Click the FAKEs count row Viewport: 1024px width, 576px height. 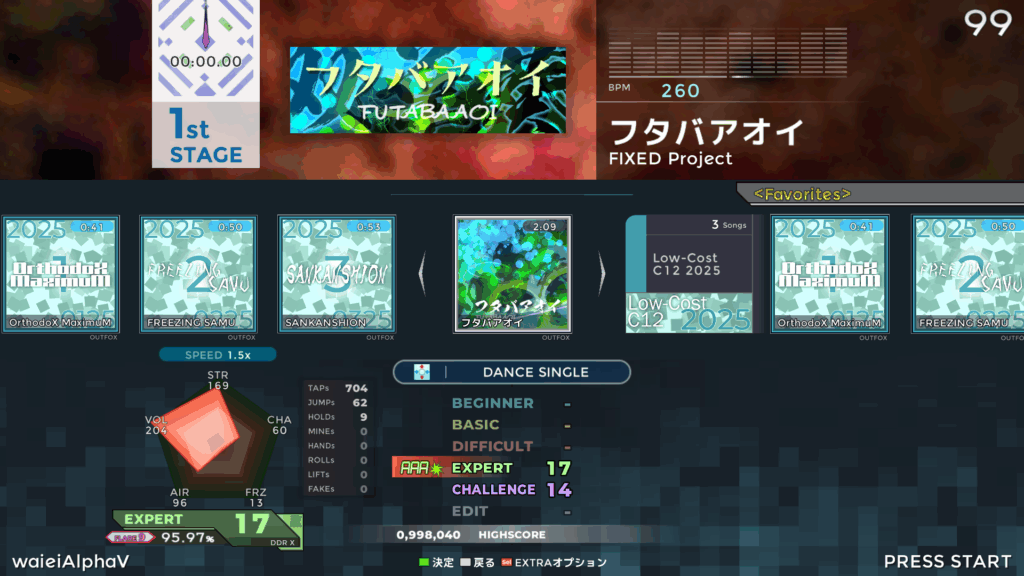(x=338, y=489)
